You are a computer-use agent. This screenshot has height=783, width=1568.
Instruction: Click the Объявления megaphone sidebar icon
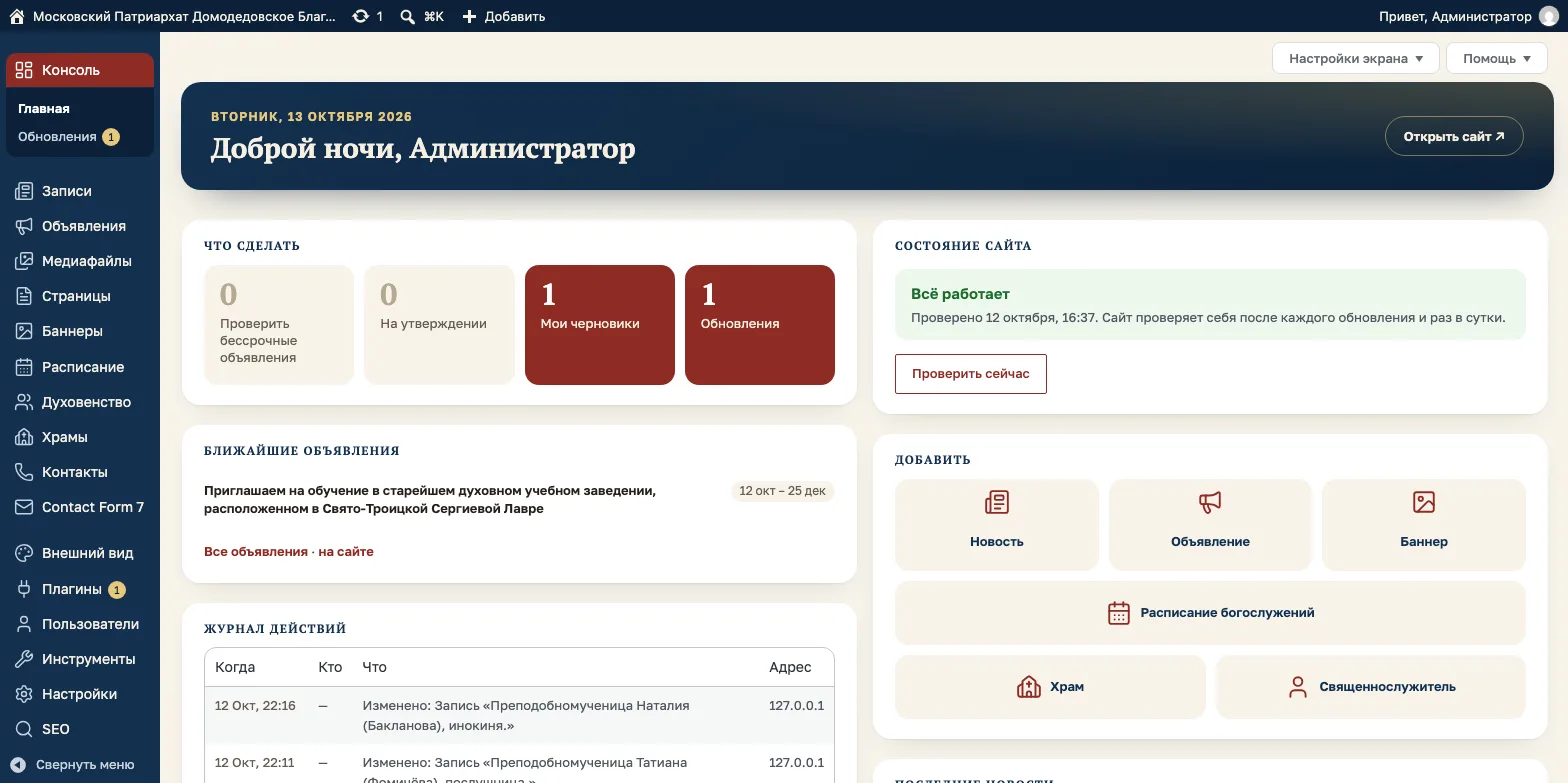pyautogui.click(x=24, y=226)
